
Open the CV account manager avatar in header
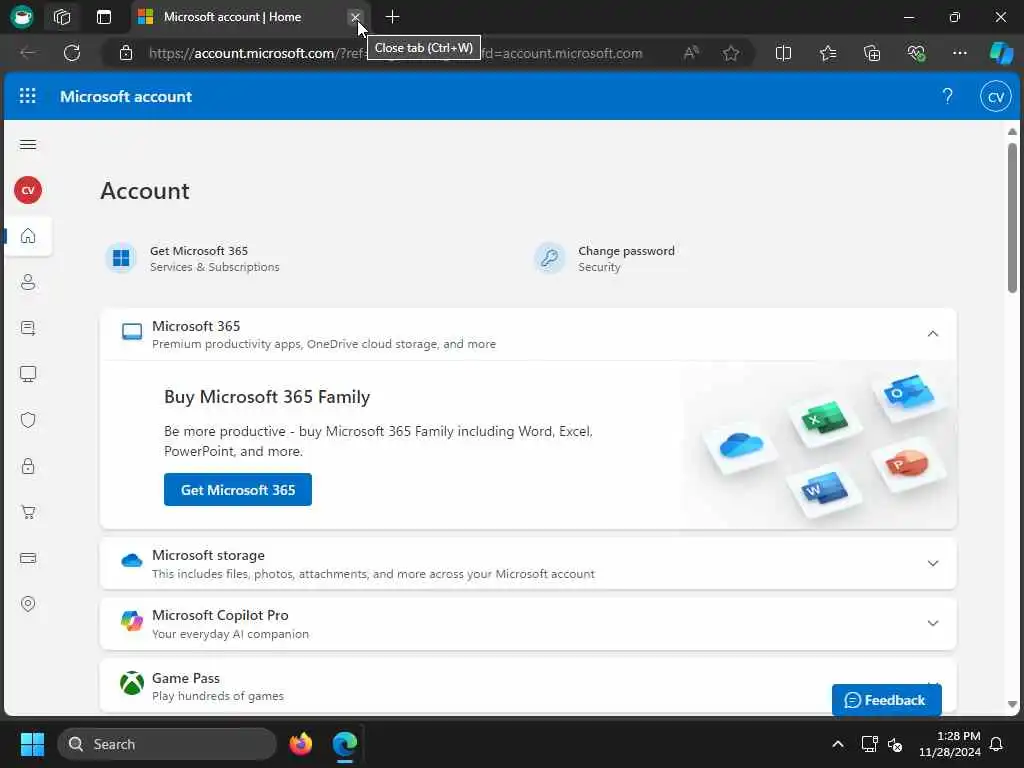point(995,97)
